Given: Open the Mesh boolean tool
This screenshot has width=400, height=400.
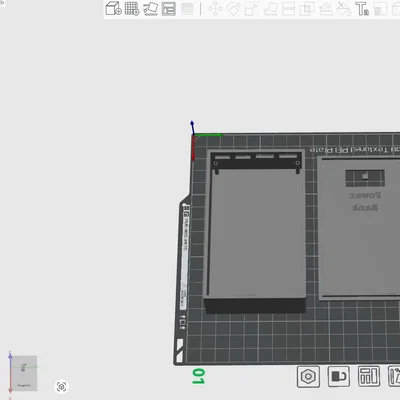Looking at the screenshot, I should point(307,9).
